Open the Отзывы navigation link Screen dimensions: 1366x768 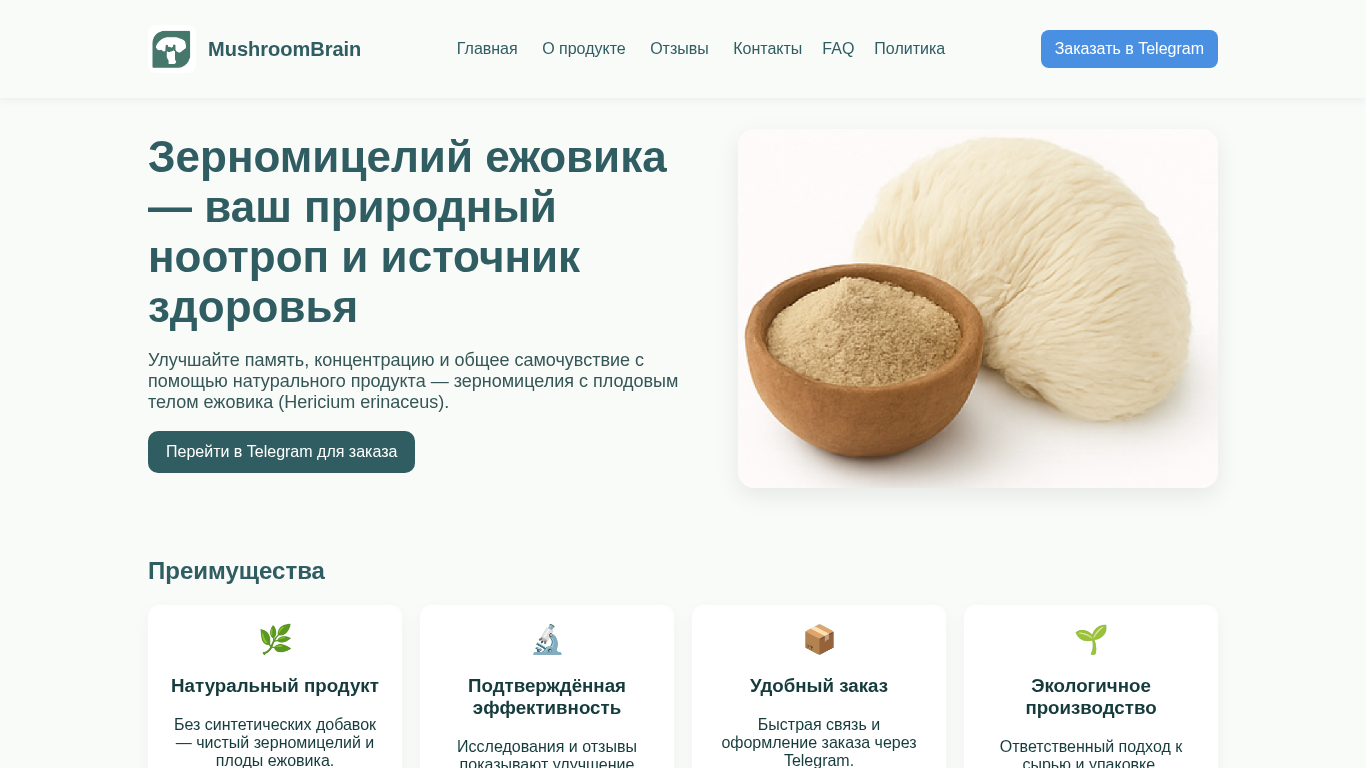coord(679,49)
